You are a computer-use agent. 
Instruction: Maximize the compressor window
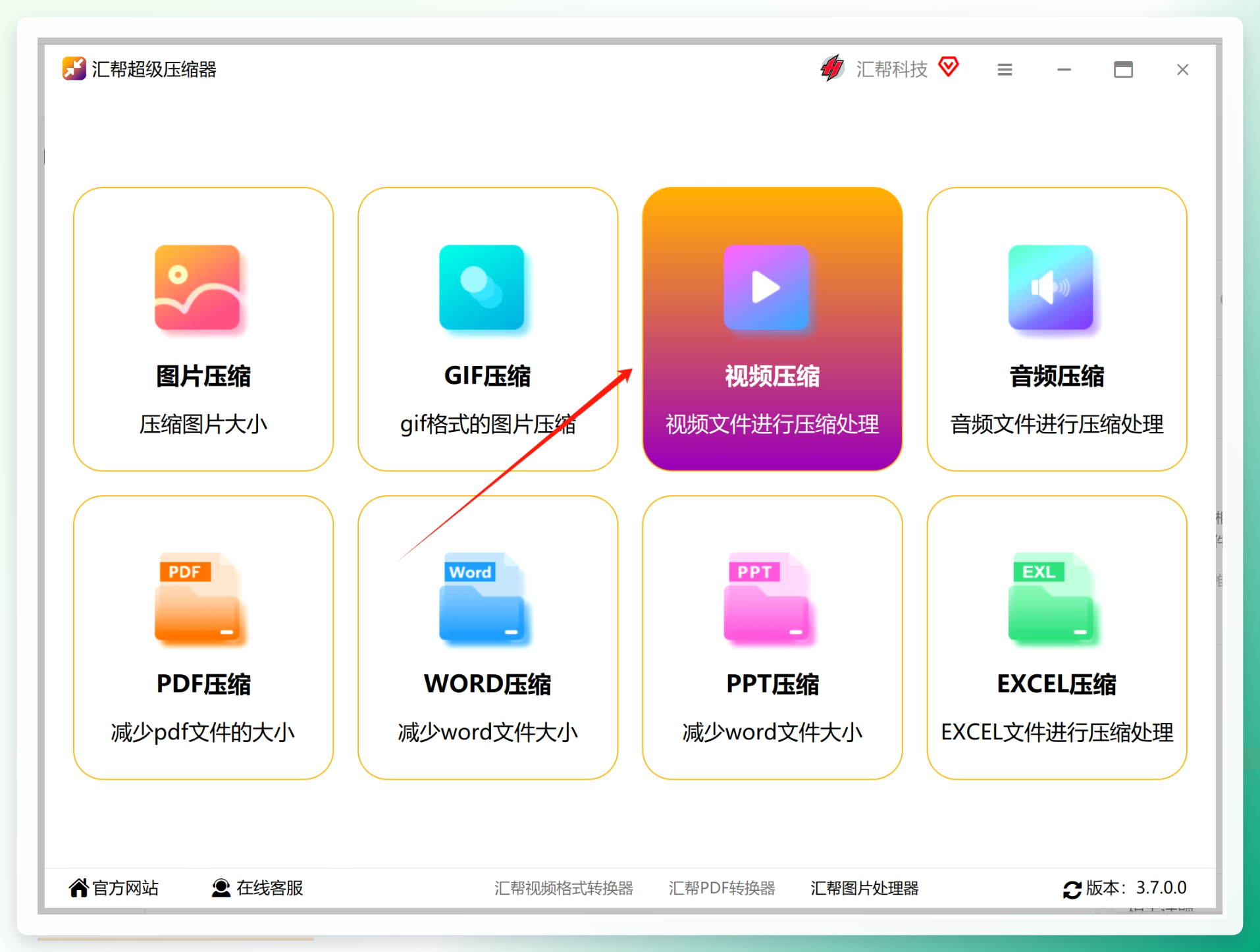pyautogui.click(x=1123, y=69)
